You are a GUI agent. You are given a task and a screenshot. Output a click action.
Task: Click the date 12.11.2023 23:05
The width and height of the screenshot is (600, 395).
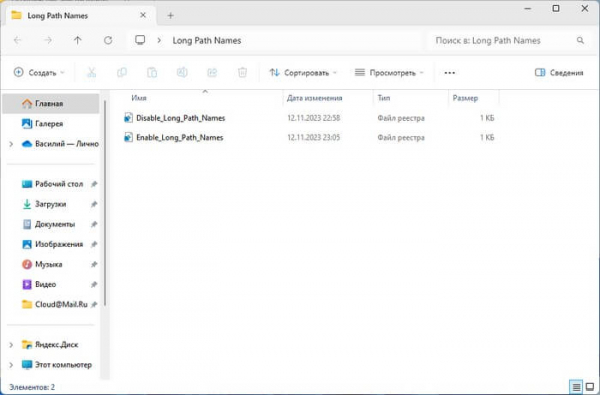pyautogui.click(x=313, y=137)
